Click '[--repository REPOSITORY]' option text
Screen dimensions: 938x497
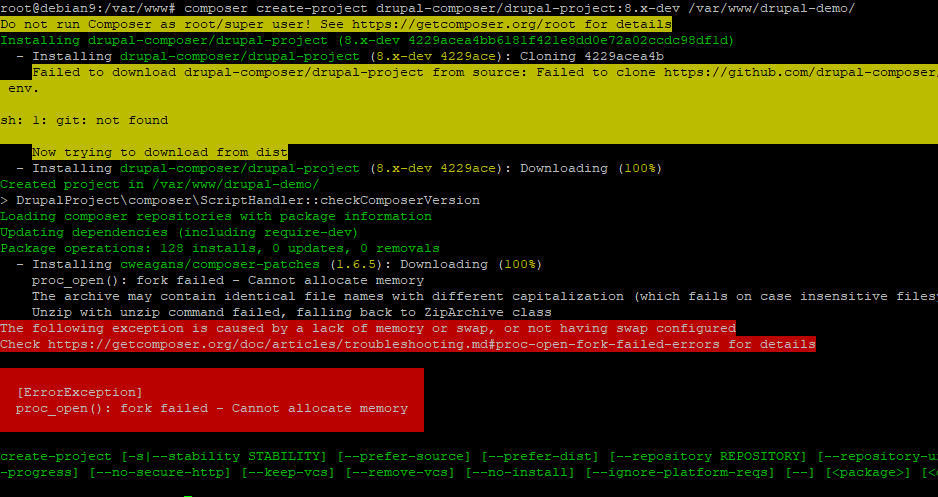[708, 456]
